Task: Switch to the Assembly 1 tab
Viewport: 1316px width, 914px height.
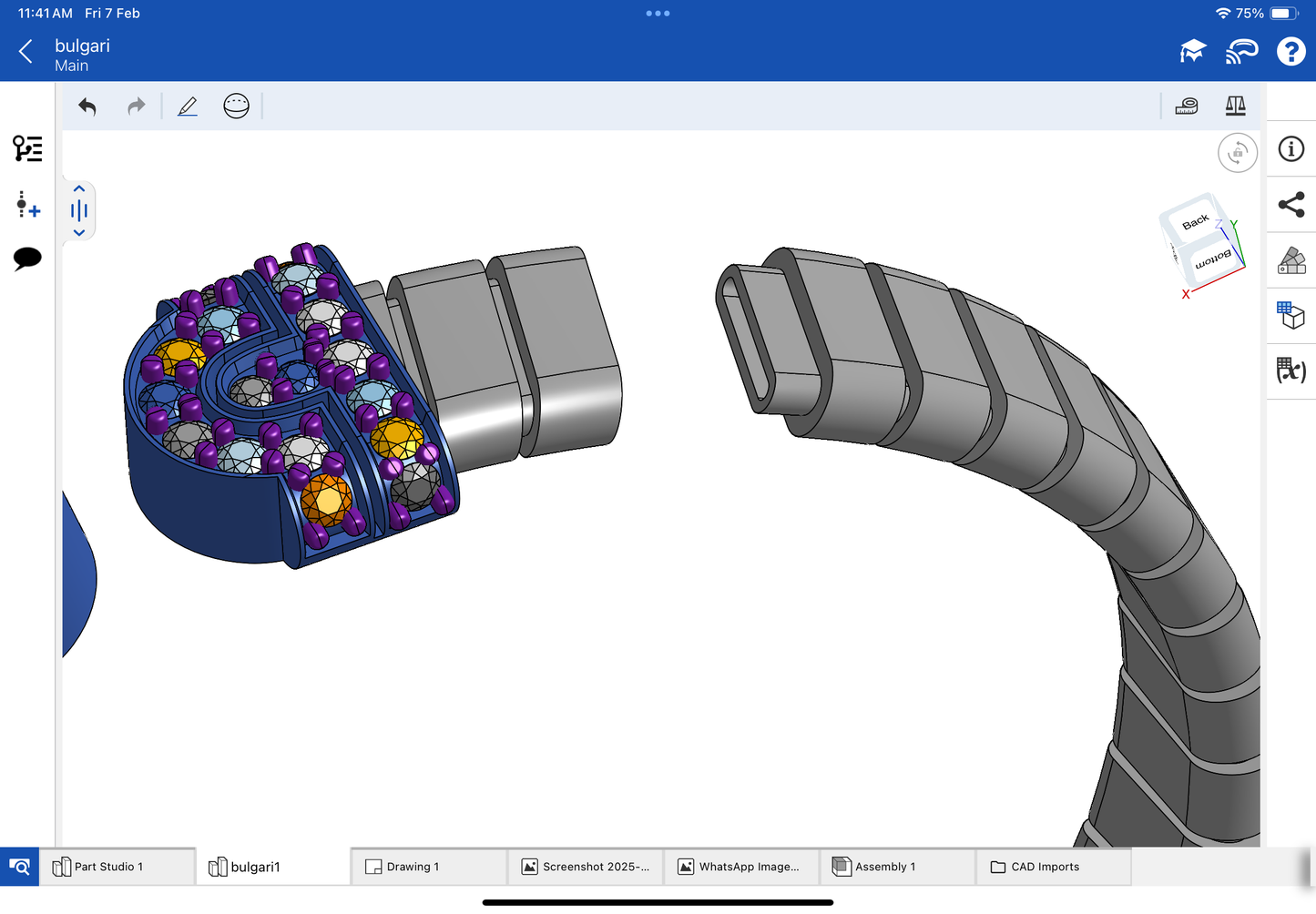Action: point(897,867)
